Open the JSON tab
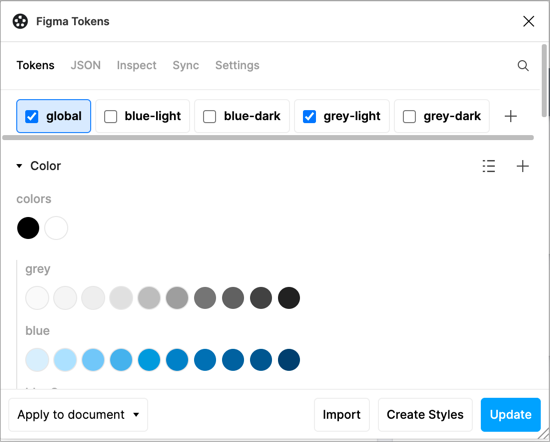 tap(86, 65)
